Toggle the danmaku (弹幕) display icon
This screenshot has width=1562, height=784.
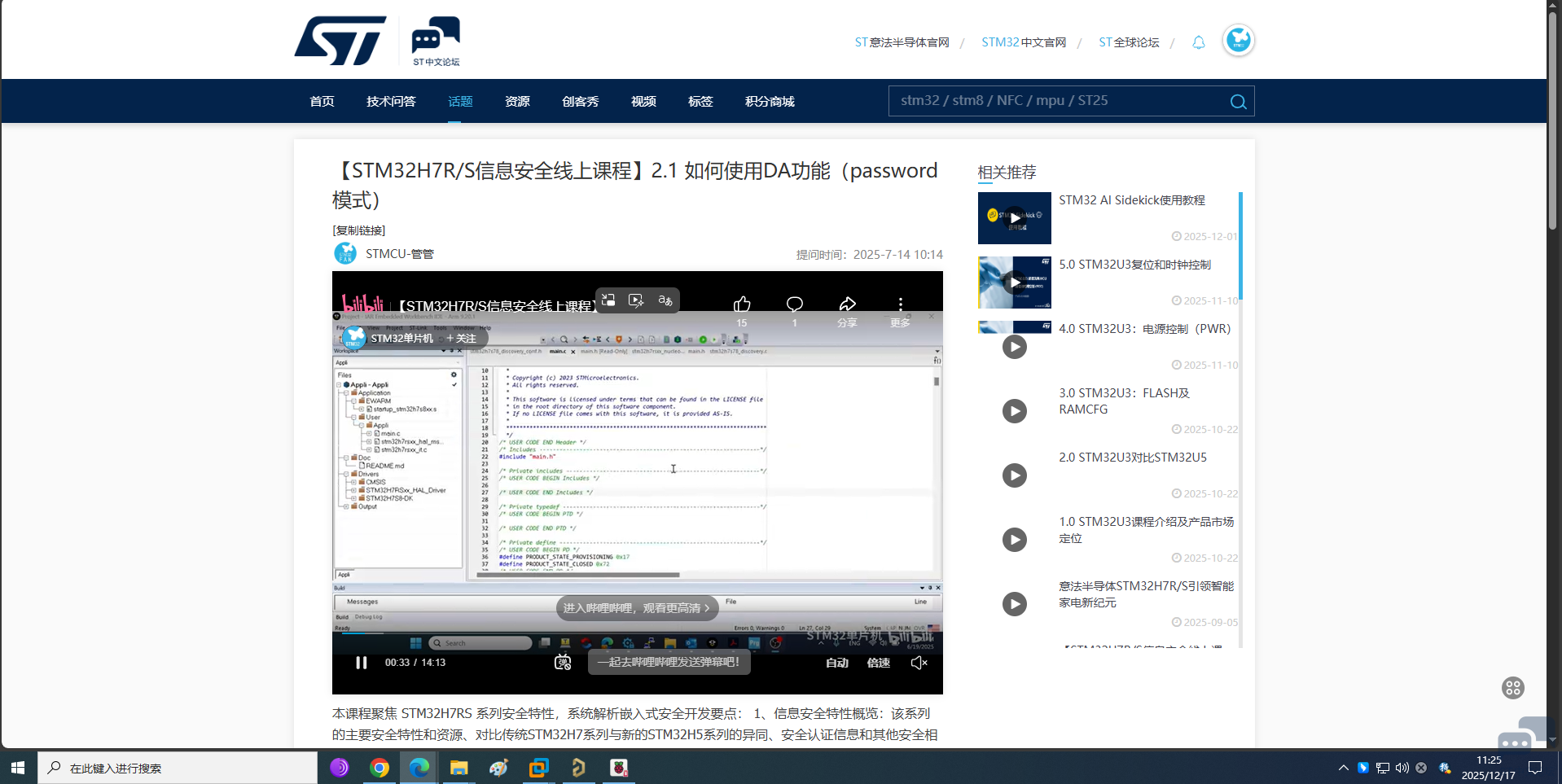pos(563,663)
